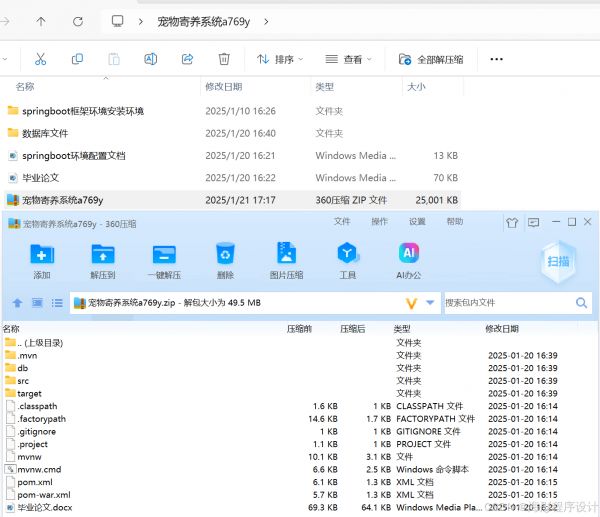This screenshot has height=517, width=600.
Task: Click the Copy icon in Explorer toolbar
Action: (x=77, y=59)
